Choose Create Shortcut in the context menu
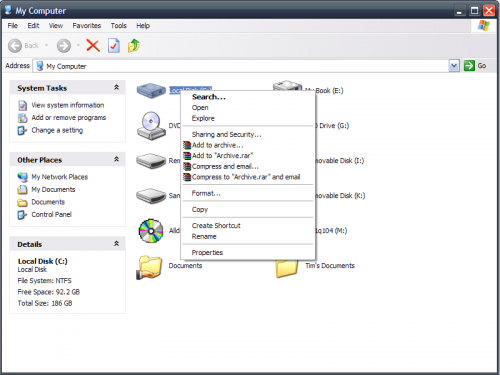 click(x=248, y=226)
